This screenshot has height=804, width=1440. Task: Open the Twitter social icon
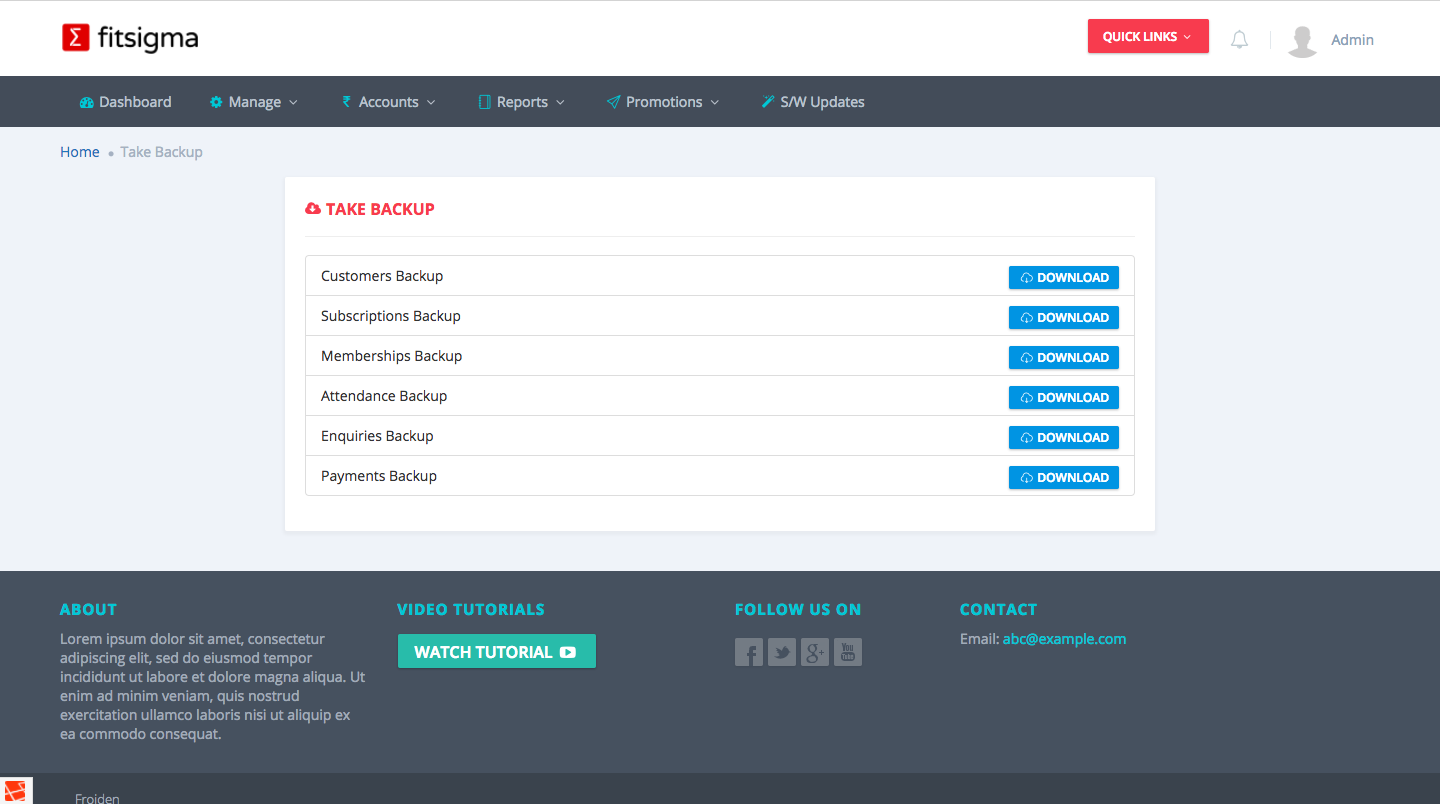pyautogui.click(x=781, y=653)
